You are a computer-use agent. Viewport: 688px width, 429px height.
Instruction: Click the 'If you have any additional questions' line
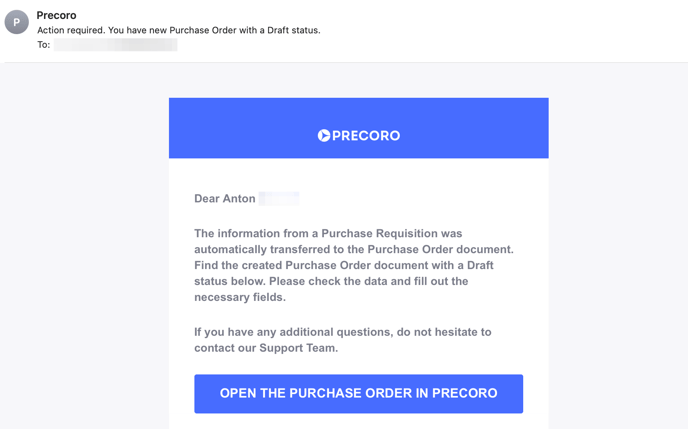click(343, 332)
